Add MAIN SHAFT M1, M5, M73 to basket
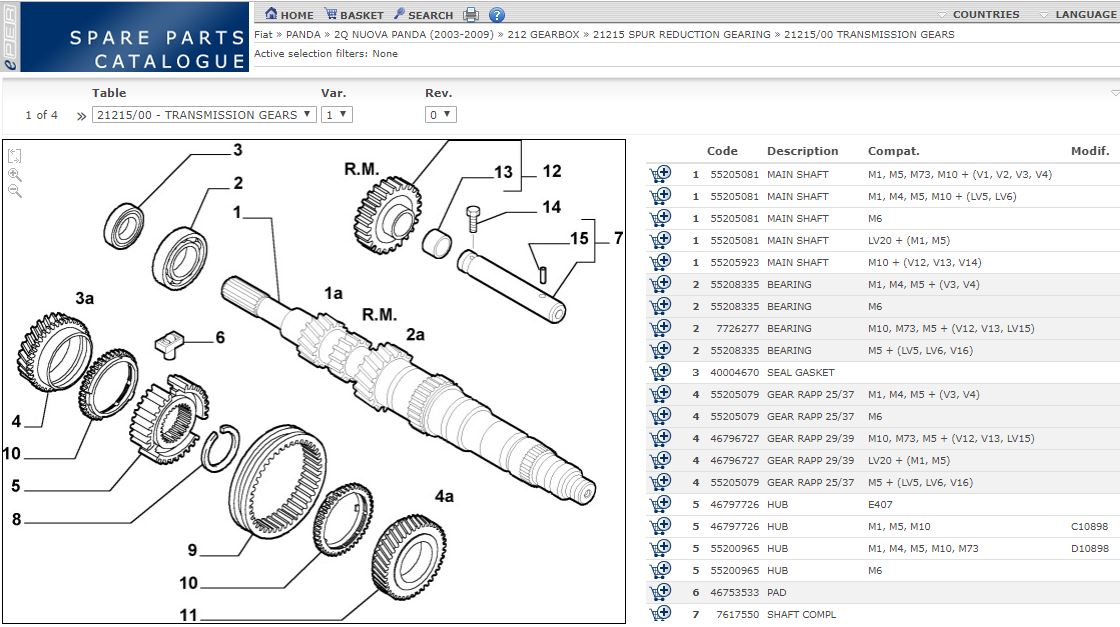Image resolution: width=1120 pixels, height=627 pixels. pyautogui.click(x=660, y=174)
